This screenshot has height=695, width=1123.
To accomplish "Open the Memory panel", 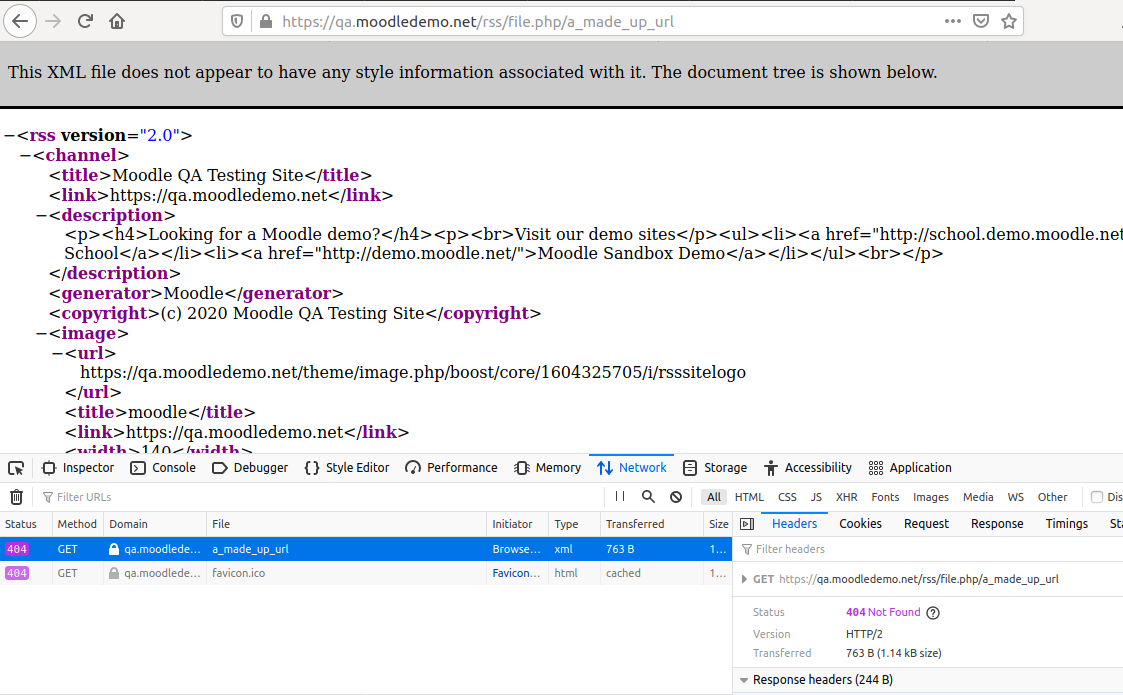I will coord(548,468).
